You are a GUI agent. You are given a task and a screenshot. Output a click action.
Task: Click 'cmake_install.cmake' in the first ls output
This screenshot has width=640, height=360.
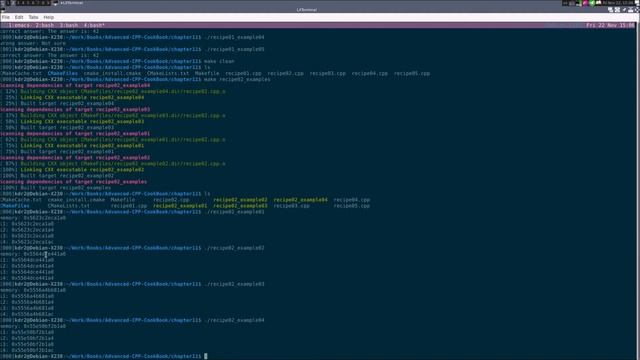click(x=112, y=73)
